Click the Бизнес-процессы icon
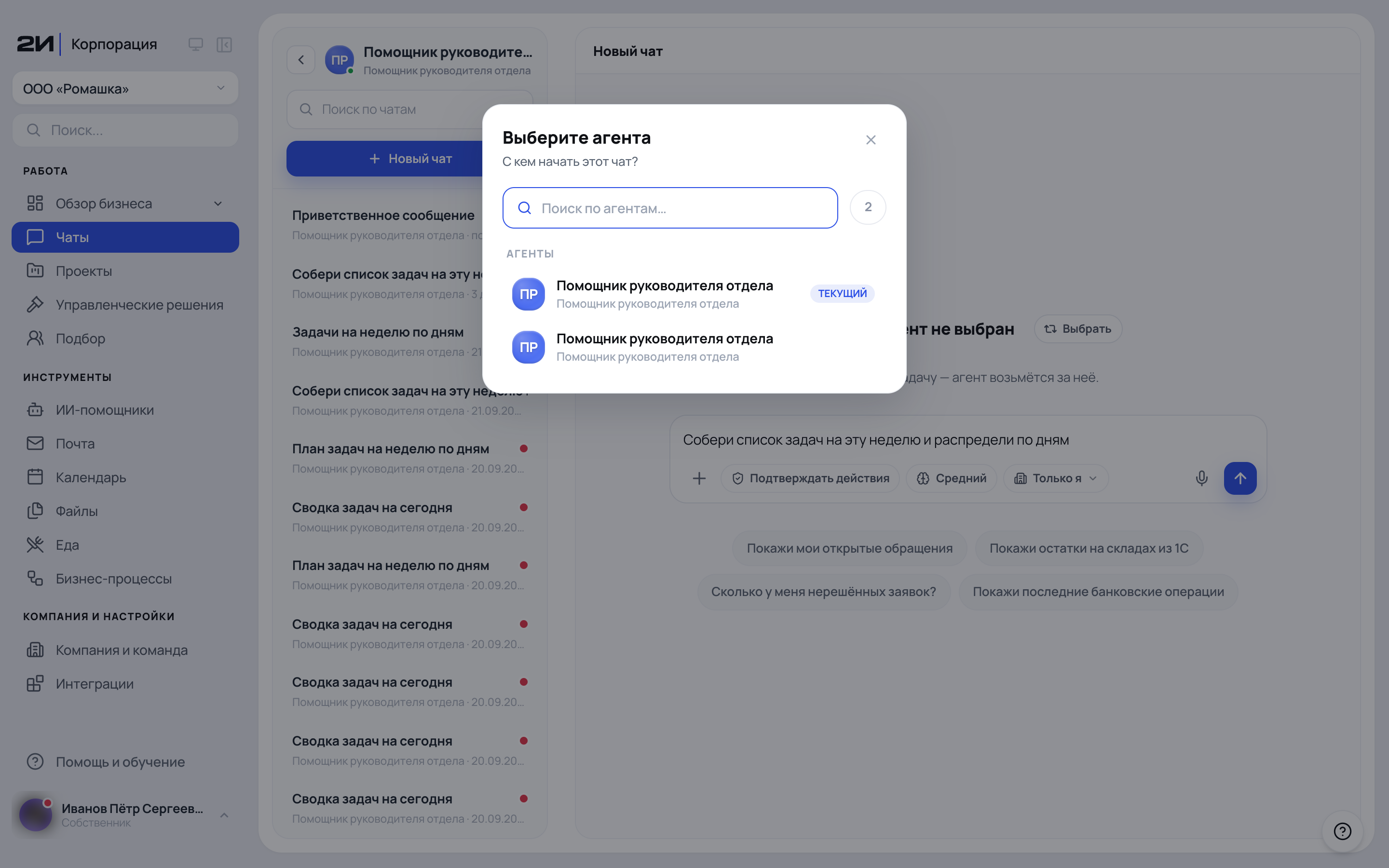 pyautogui.click(x=35, y=579)
